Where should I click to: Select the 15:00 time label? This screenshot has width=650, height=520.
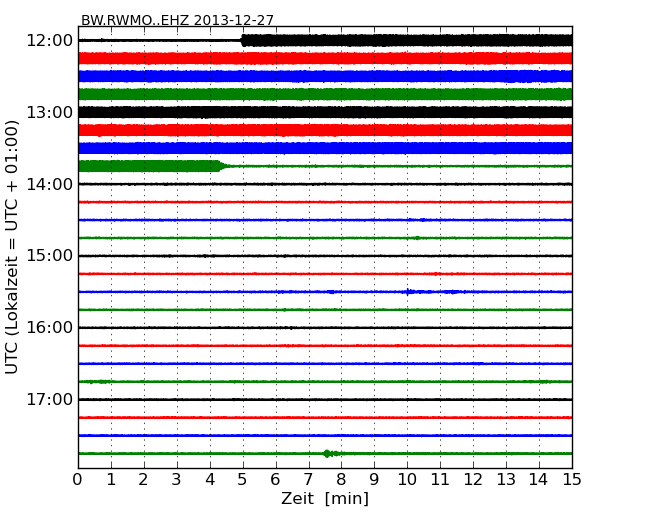click(50, 256)
